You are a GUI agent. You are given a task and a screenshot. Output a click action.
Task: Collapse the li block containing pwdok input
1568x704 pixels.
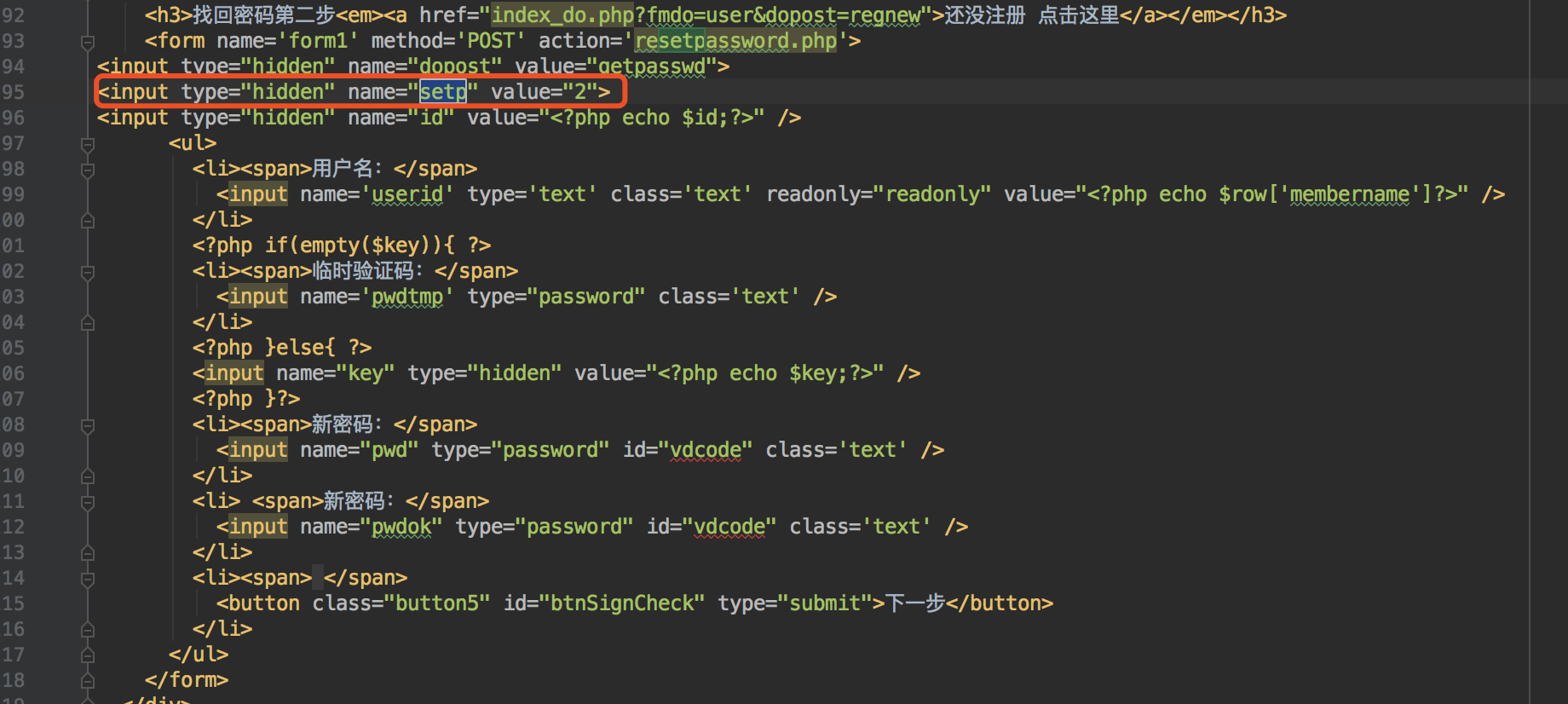[x=87, y=502]
